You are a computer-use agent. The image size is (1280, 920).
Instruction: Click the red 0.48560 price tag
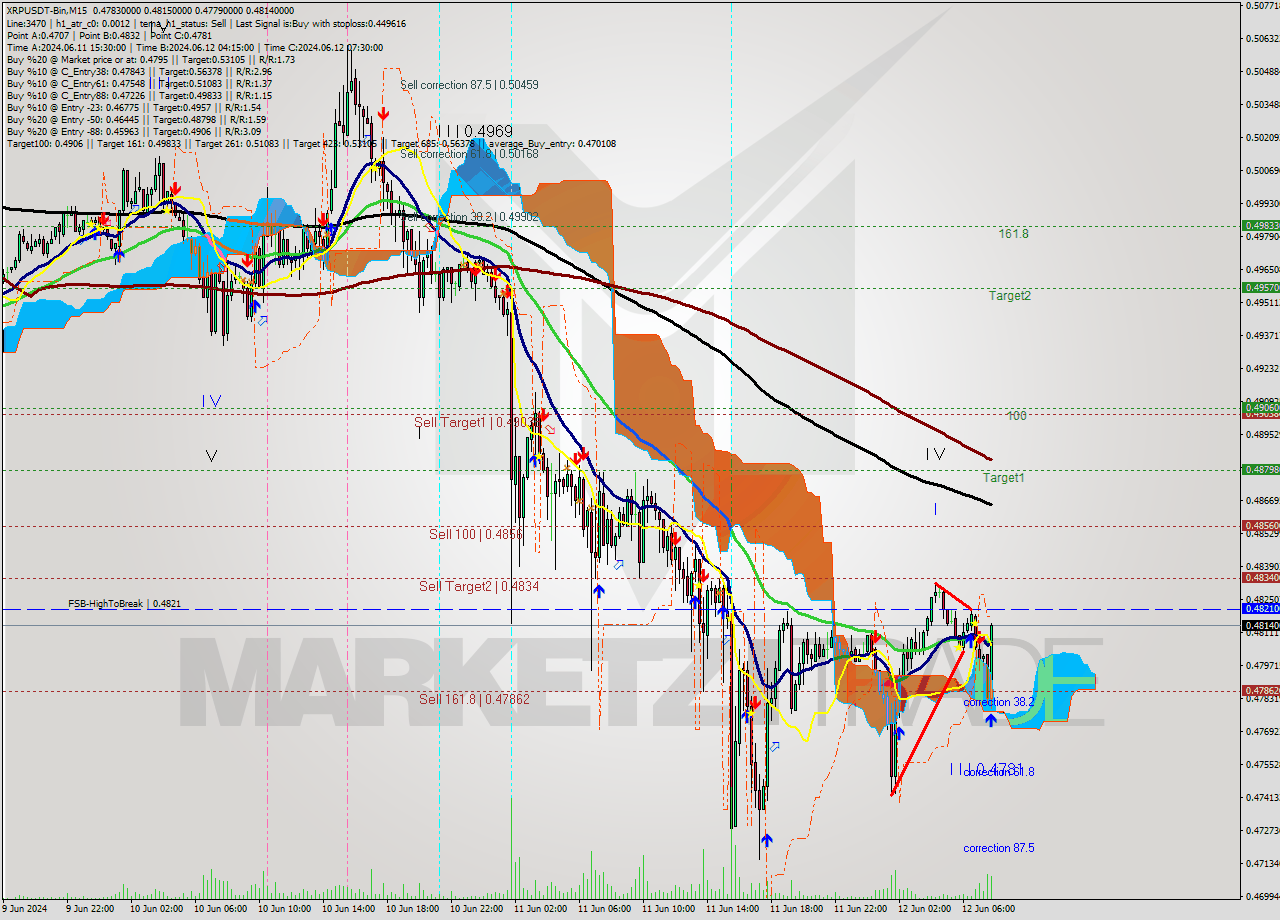click(1260, 525)
